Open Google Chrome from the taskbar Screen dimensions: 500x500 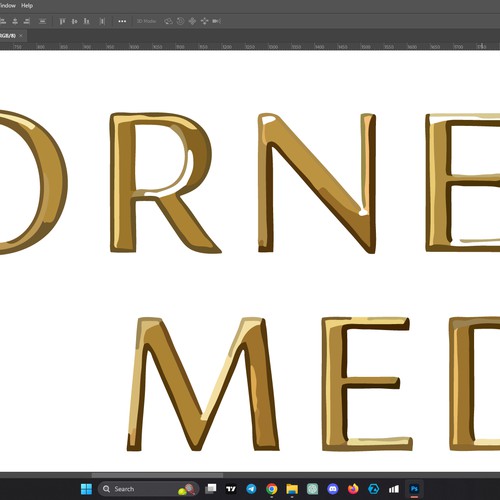272,489
